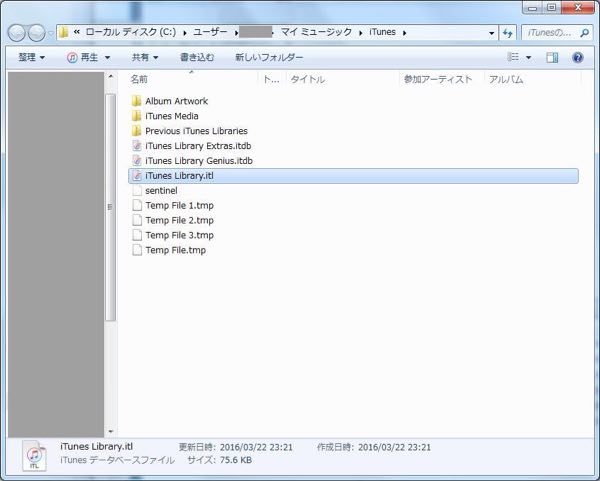Click the navigation pane scroll up arrow
The image size is (600, 481).
pos(111,77)
